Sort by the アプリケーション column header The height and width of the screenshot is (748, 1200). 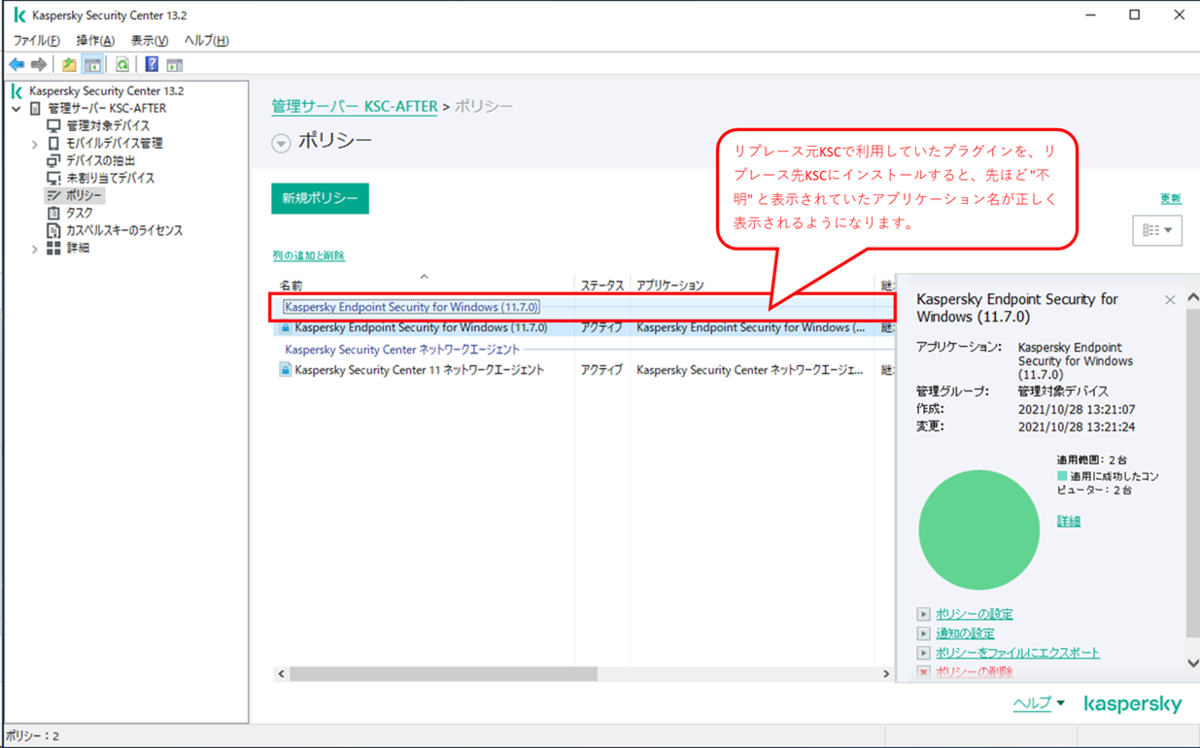pyautogui.click(x=752, y=285)
